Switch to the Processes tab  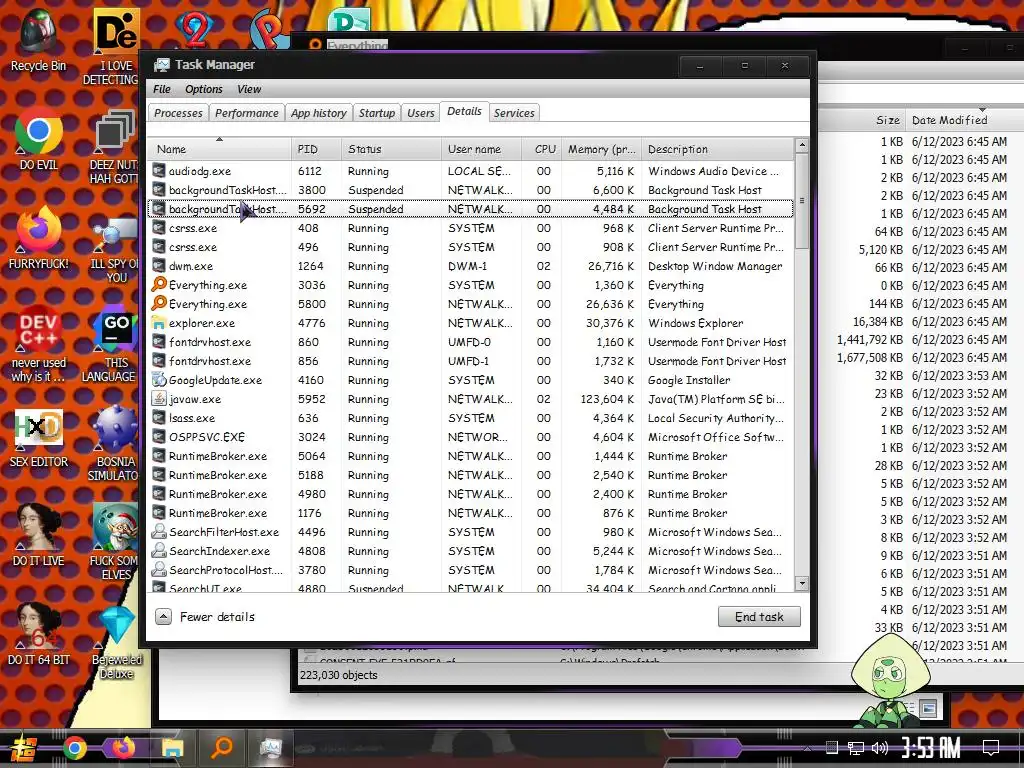click(178, 113)
